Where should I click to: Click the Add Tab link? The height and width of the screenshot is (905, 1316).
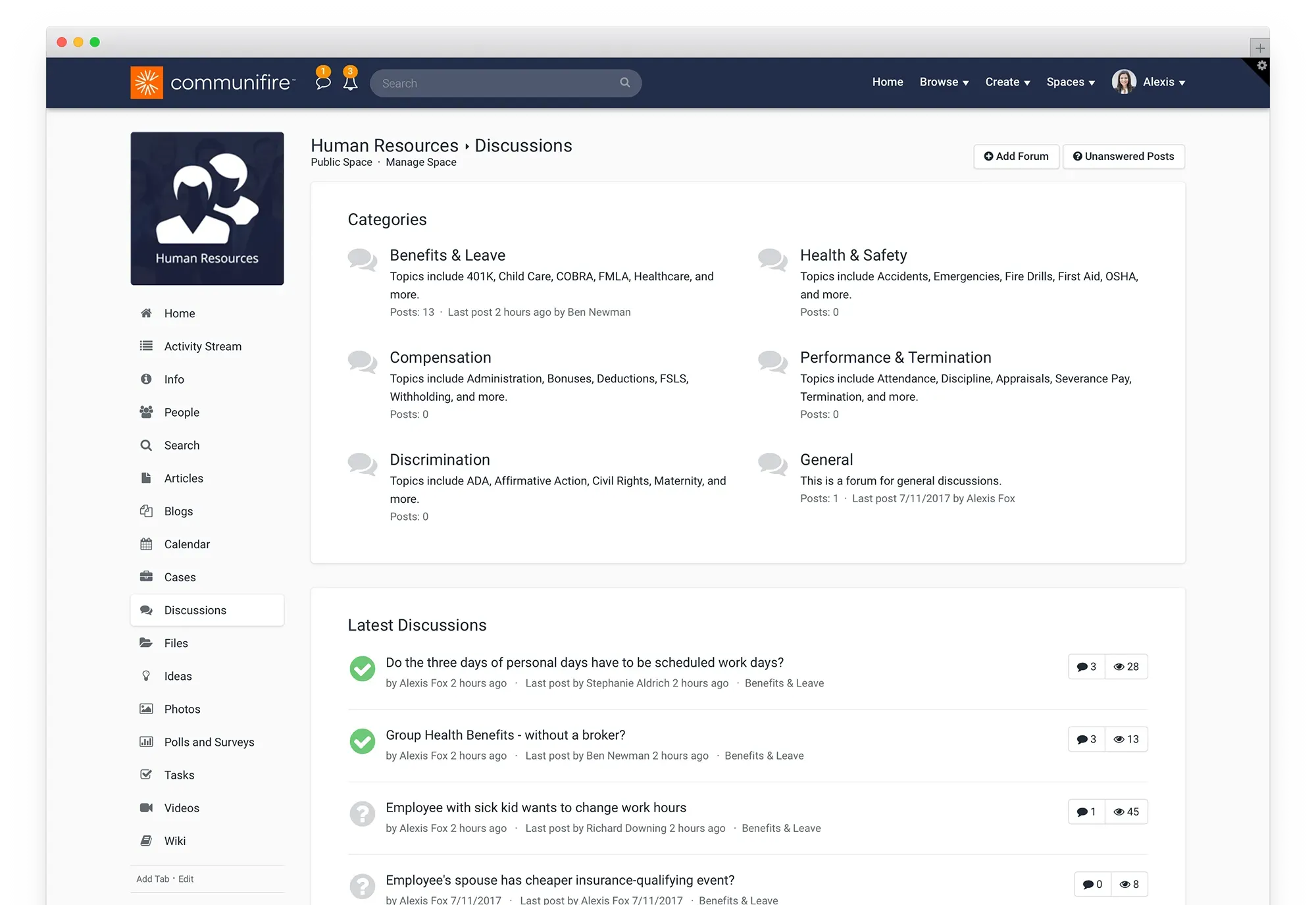coord(153,879)
